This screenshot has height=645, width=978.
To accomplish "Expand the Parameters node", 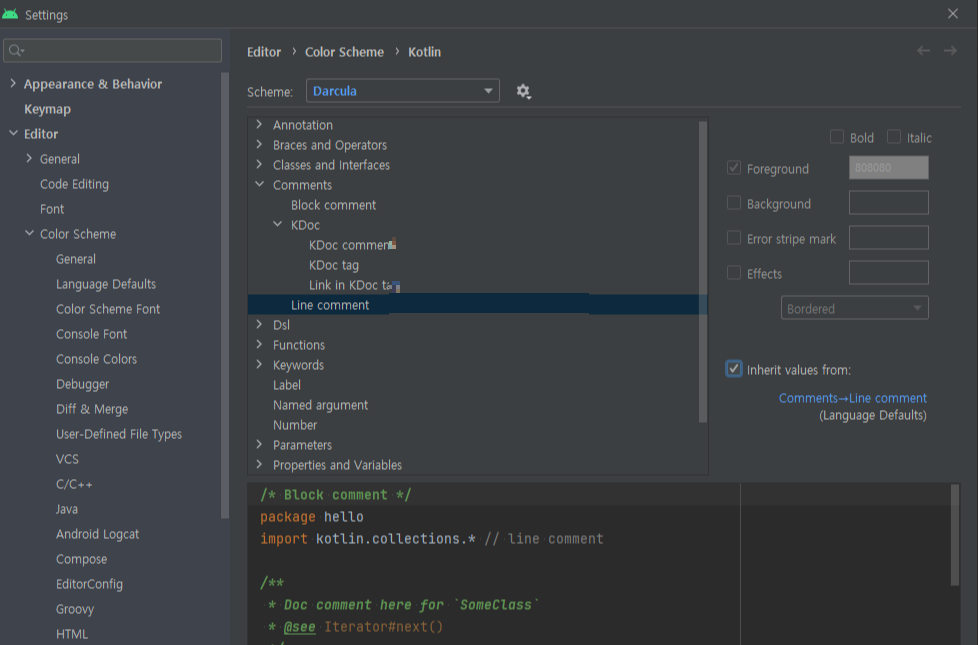I will click(x=259, y=444).
